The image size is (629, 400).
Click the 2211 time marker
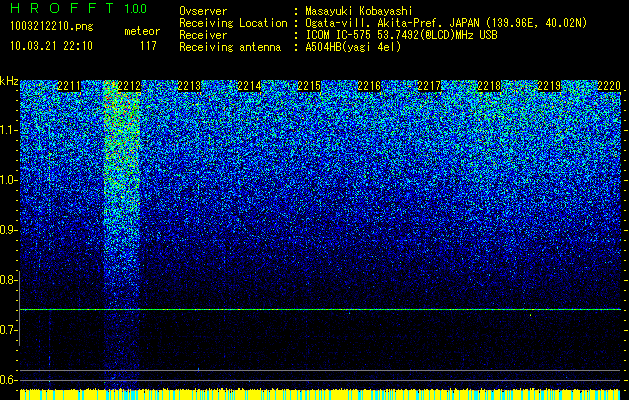[69, 86]
